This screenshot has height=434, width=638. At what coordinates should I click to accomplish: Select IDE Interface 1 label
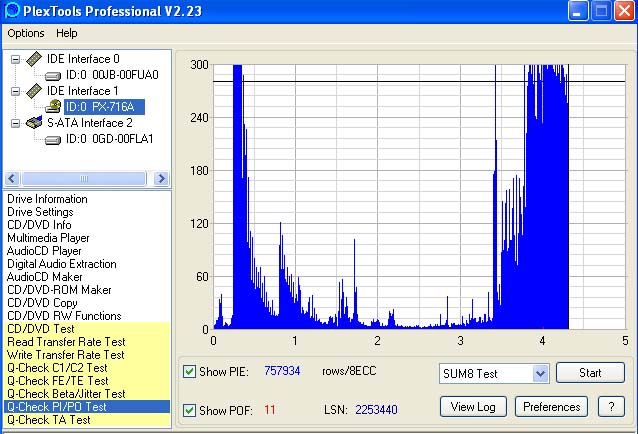83,91
